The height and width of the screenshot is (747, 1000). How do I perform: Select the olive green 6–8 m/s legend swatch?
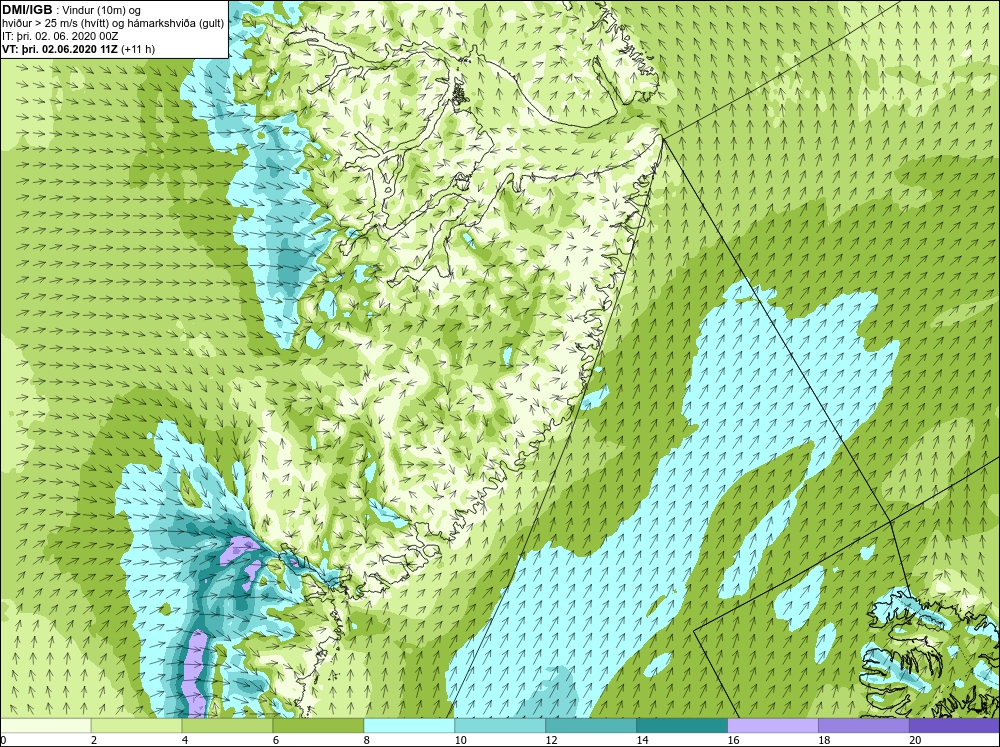pyautogui.click(x=318, y=726)
